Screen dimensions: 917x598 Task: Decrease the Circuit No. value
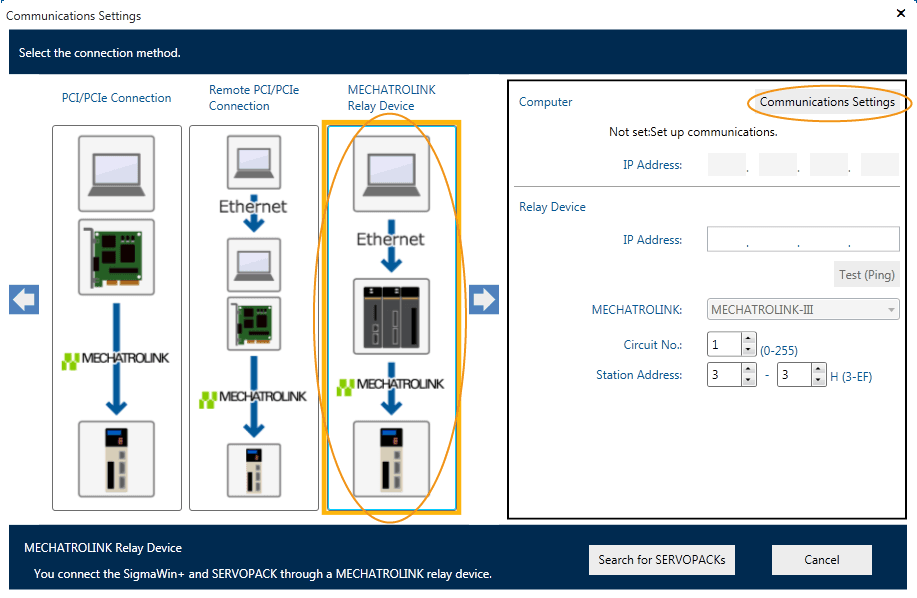(x=749, y=350)
